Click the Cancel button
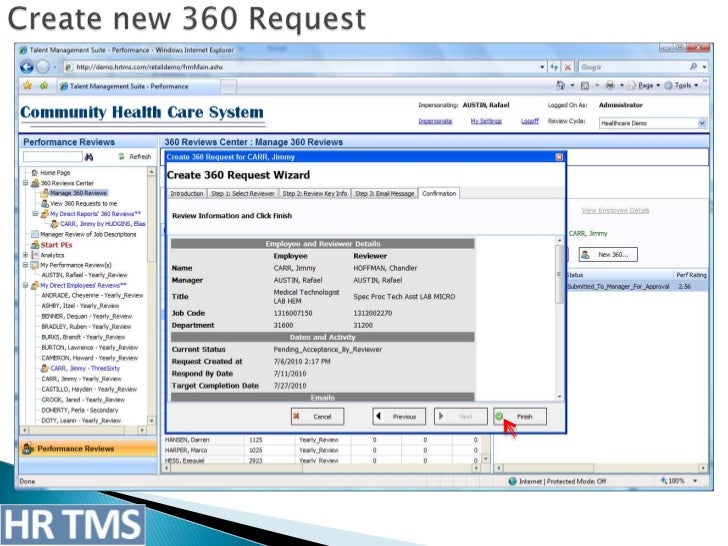This screenshot has height=546, width=728. click(318, 416)
